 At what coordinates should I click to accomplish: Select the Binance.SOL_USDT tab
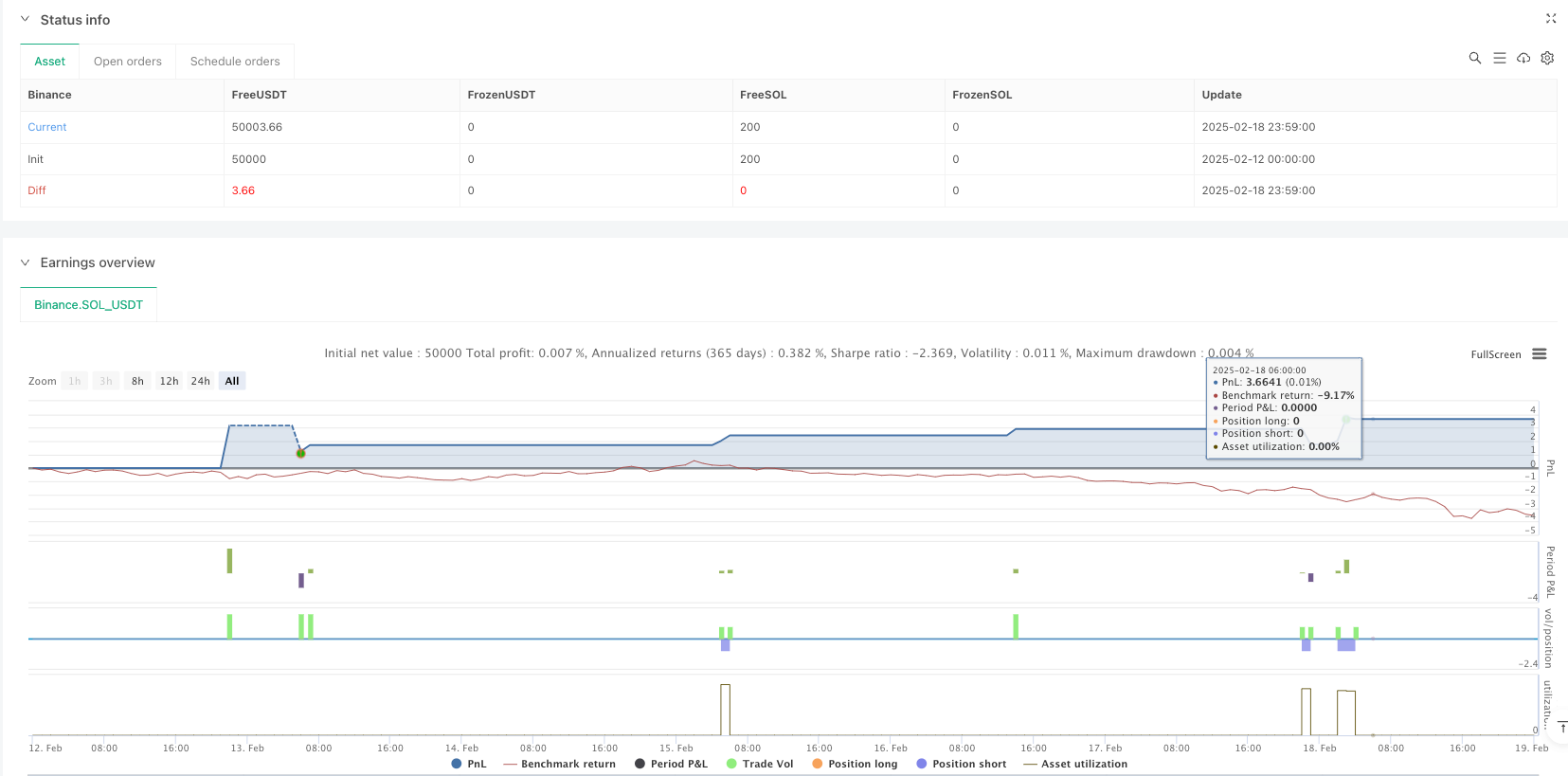[x=88, y=305]
